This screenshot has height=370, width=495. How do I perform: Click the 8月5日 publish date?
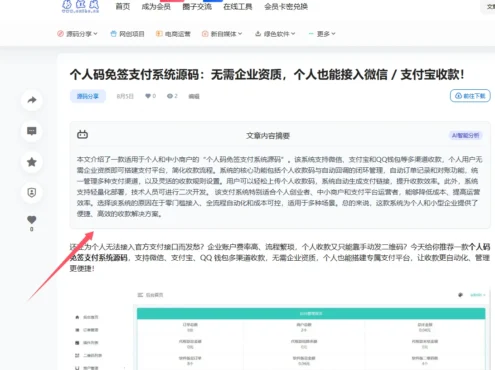125,96
